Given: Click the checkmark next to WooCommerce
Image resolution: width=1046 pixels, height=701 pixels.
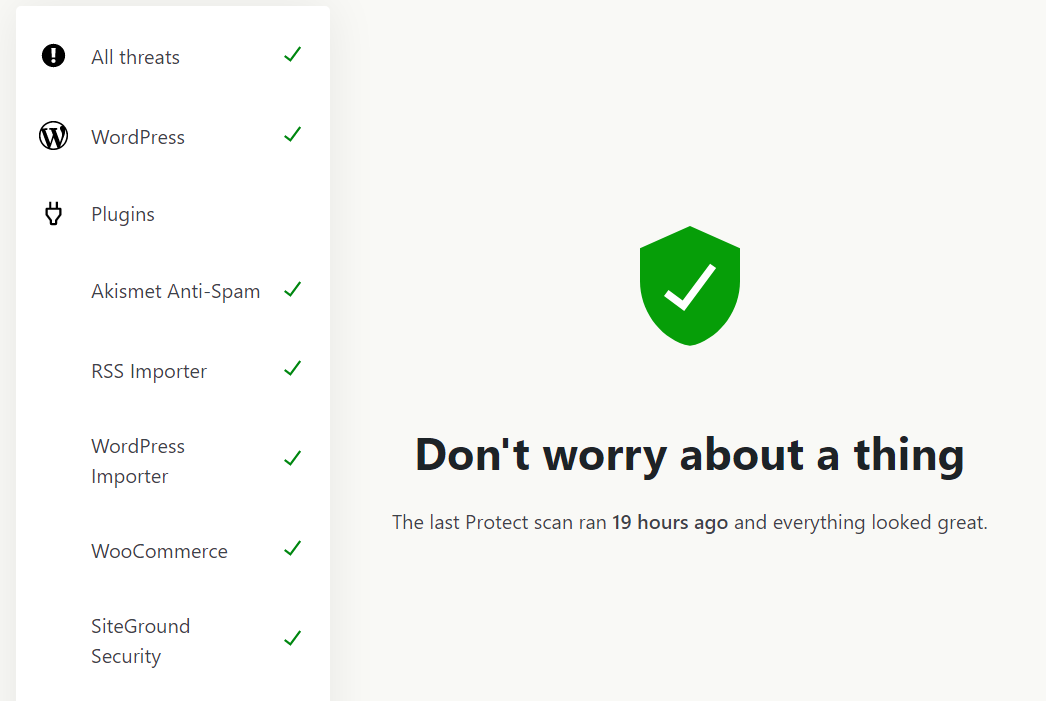Looking at the screenshot, I should pos(292,548).
